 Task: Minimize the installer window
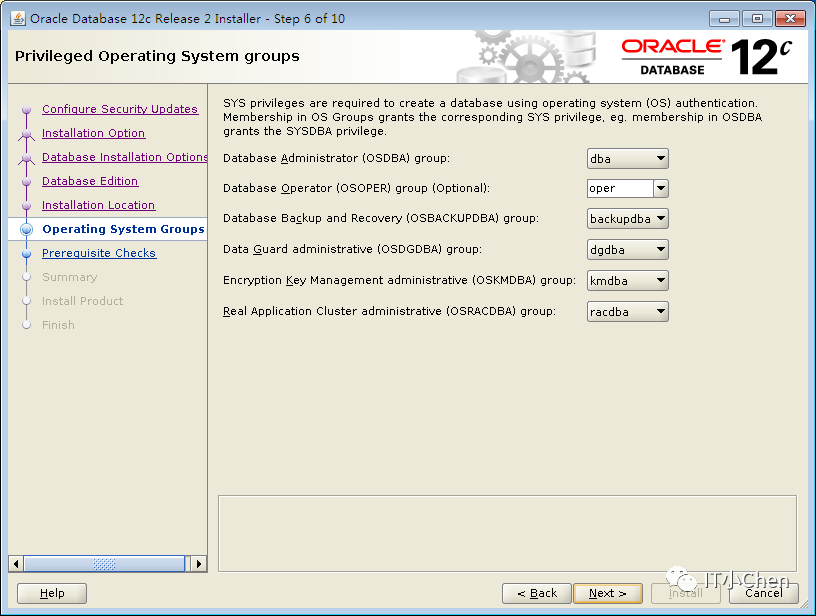click(724, 19)
